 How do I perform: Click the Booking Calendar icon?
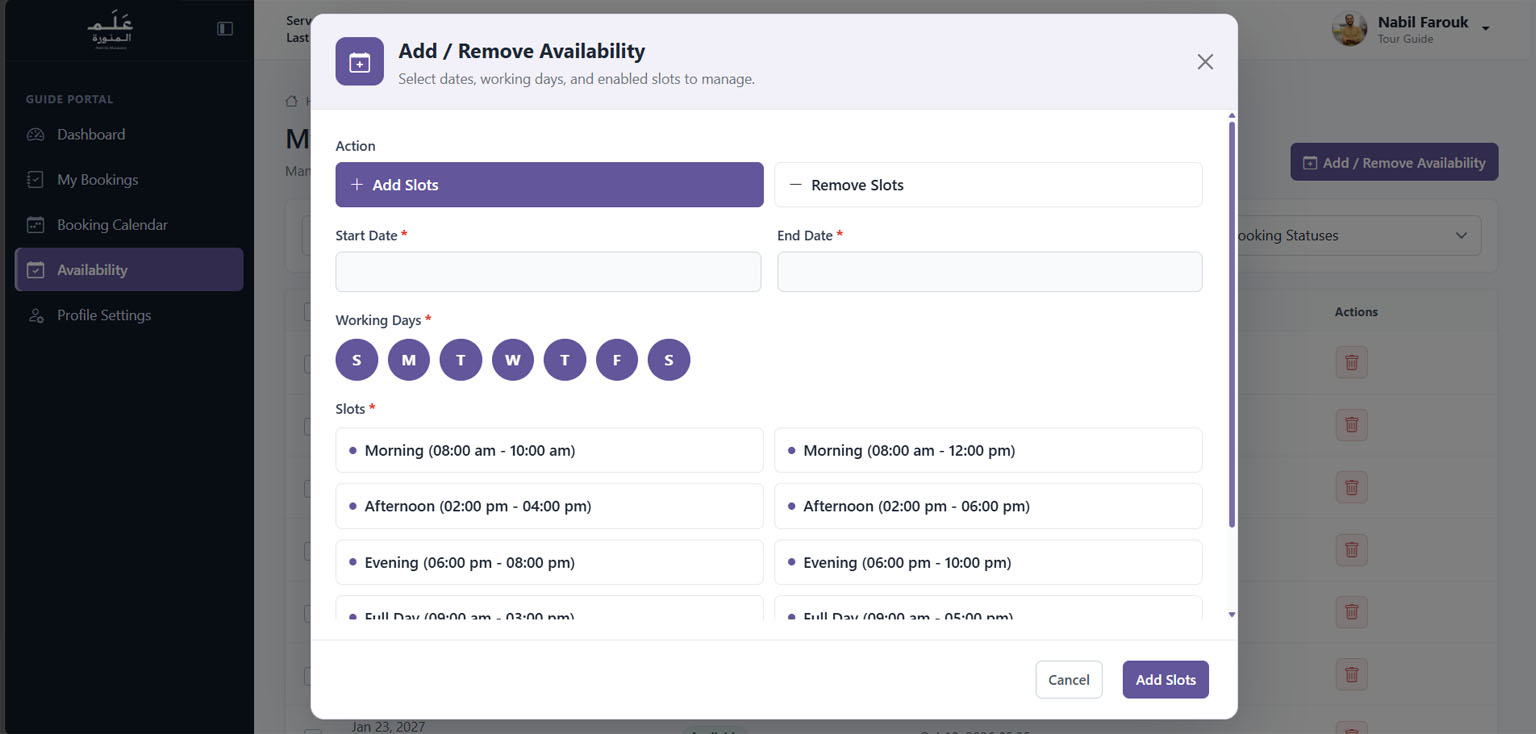tap(36, 225)
